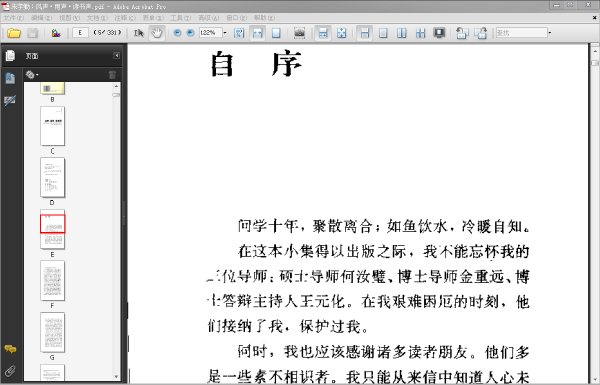Open full screen mode monitor icon
Viewport: 600px width, 385px height.
[439, 33]
